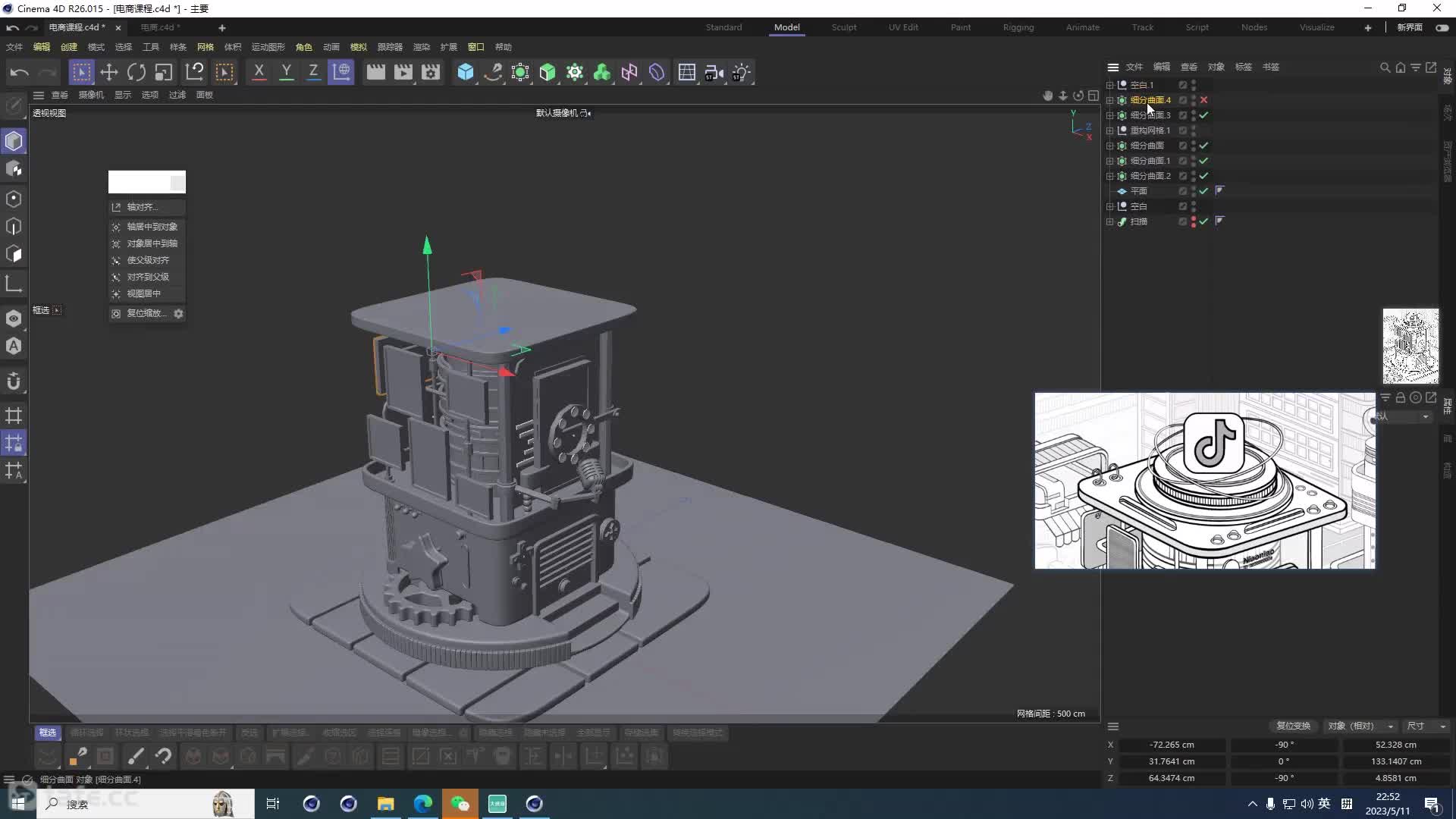Image resolution: width=1456 pixels, height=819 pixels.
Task: Expand the 细分曲面.4 tree node
Action: click(x=1110, y=100)
